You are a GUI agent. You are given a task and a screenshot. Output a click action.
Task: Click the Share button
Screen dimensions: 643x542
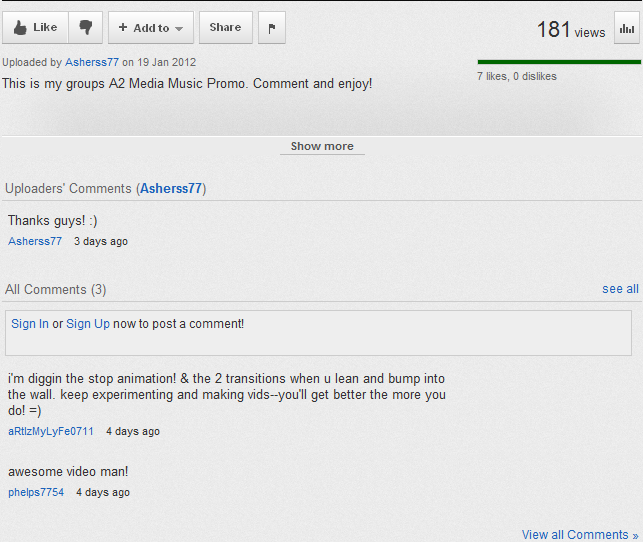[226, 27]
